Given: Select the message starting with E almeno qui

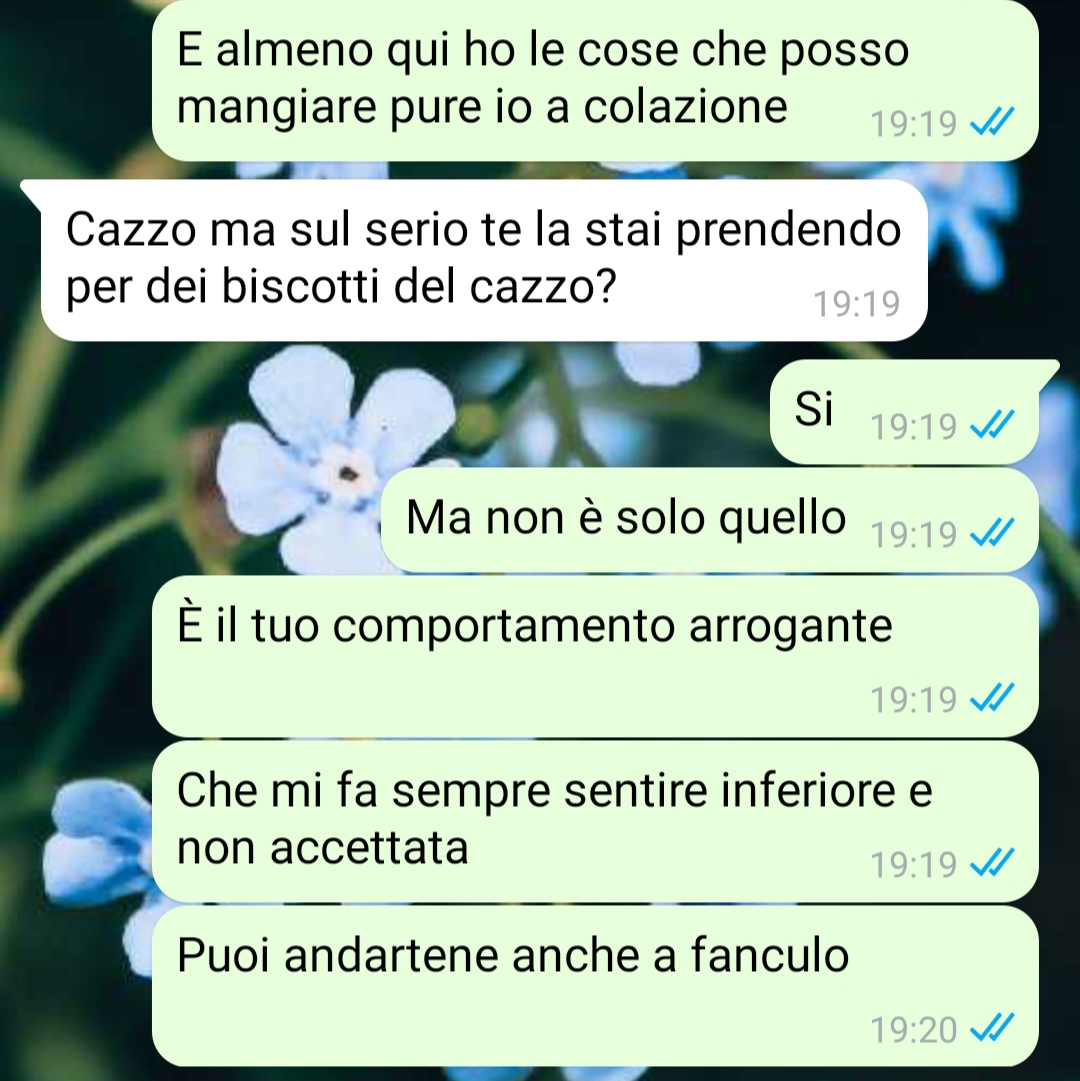Looking at the screenshot, I should point(595,80).
